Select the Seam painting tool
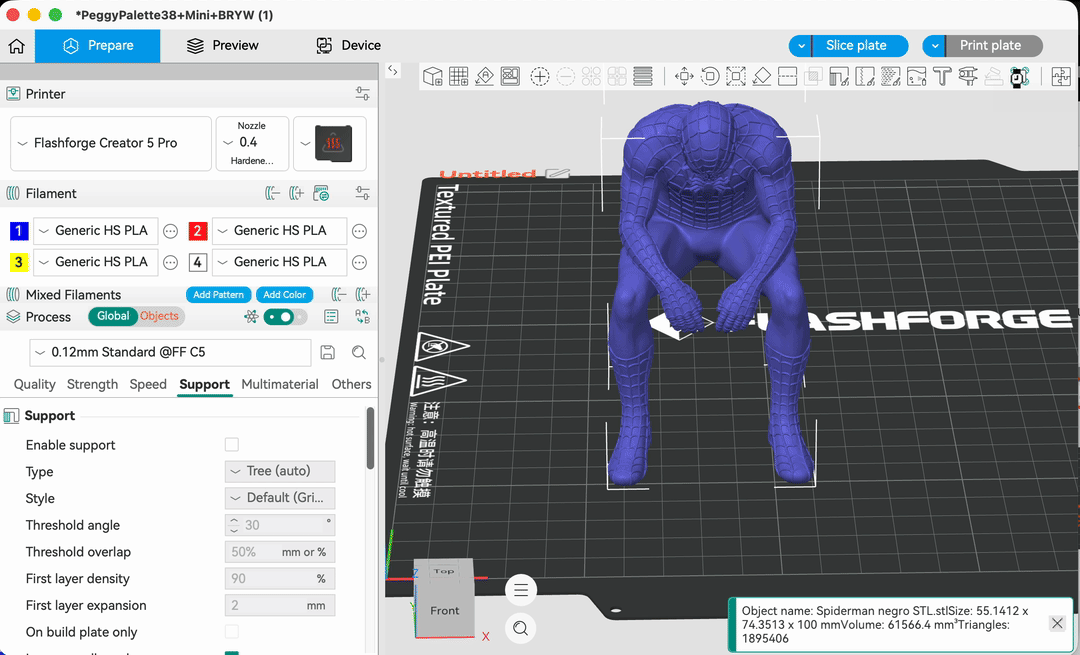Screen dimensions: 1080x655 point(864,76)
